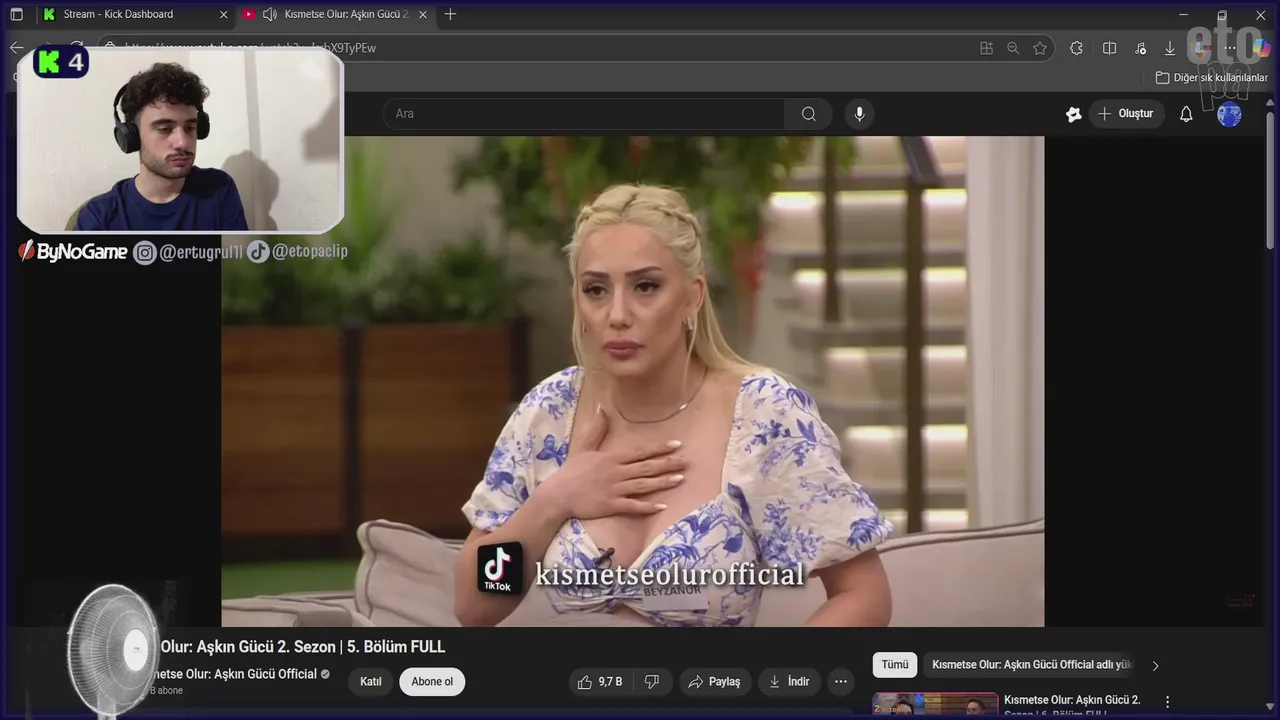
Task: Click the Paylaş share button
Action: (x=715, y=682)
